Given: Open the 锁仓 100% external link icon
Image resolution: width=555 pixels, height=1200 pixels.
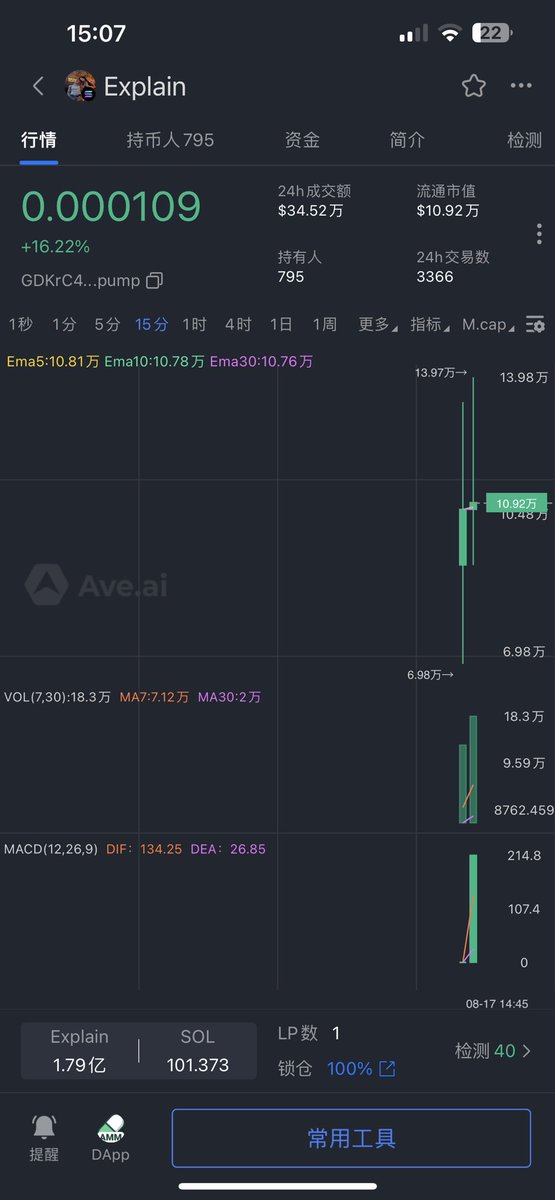Looking at the screenshot, I should [x=387, y=1069].
